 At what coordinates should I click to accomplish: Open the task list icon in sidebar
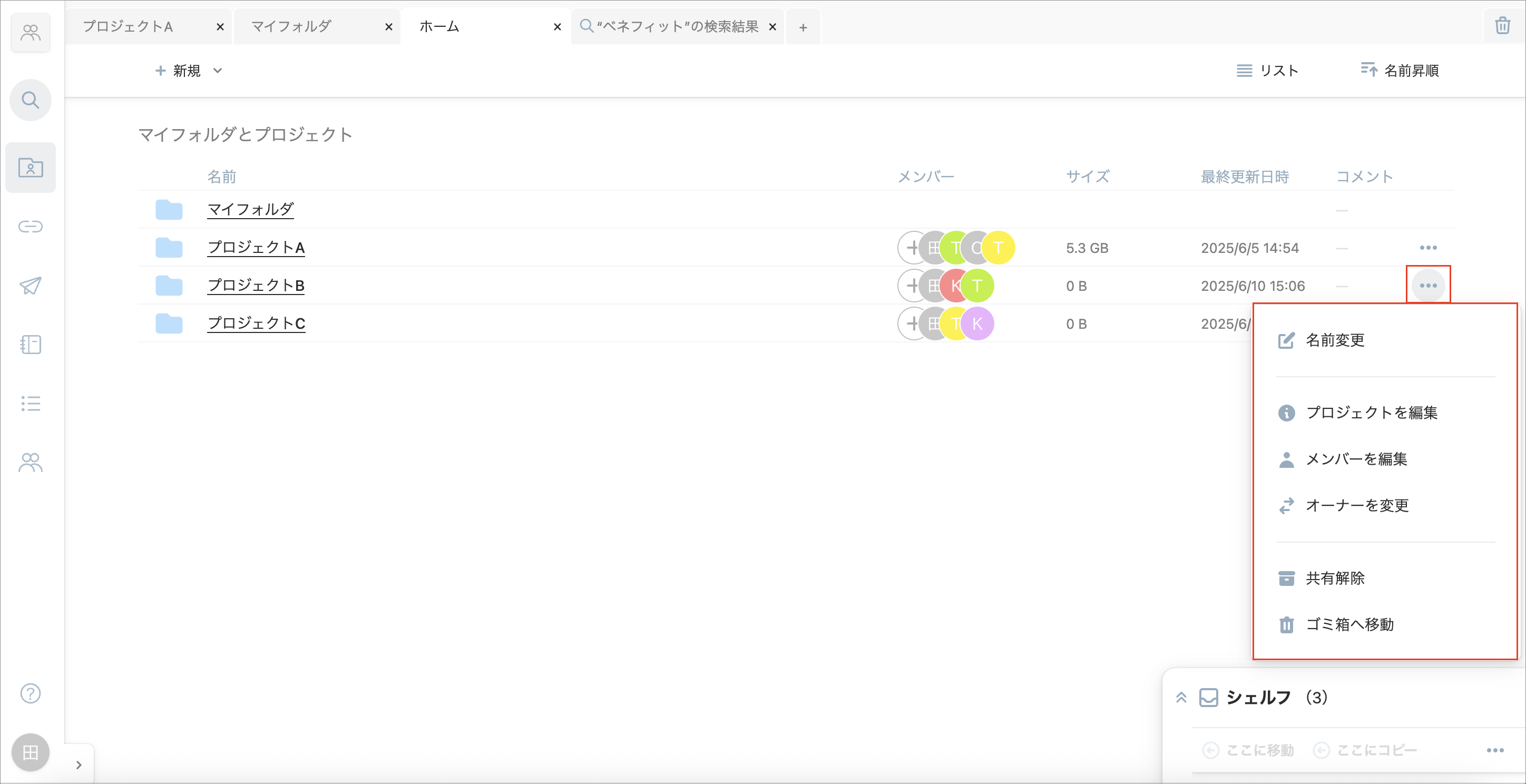click(x=30, y=403)
